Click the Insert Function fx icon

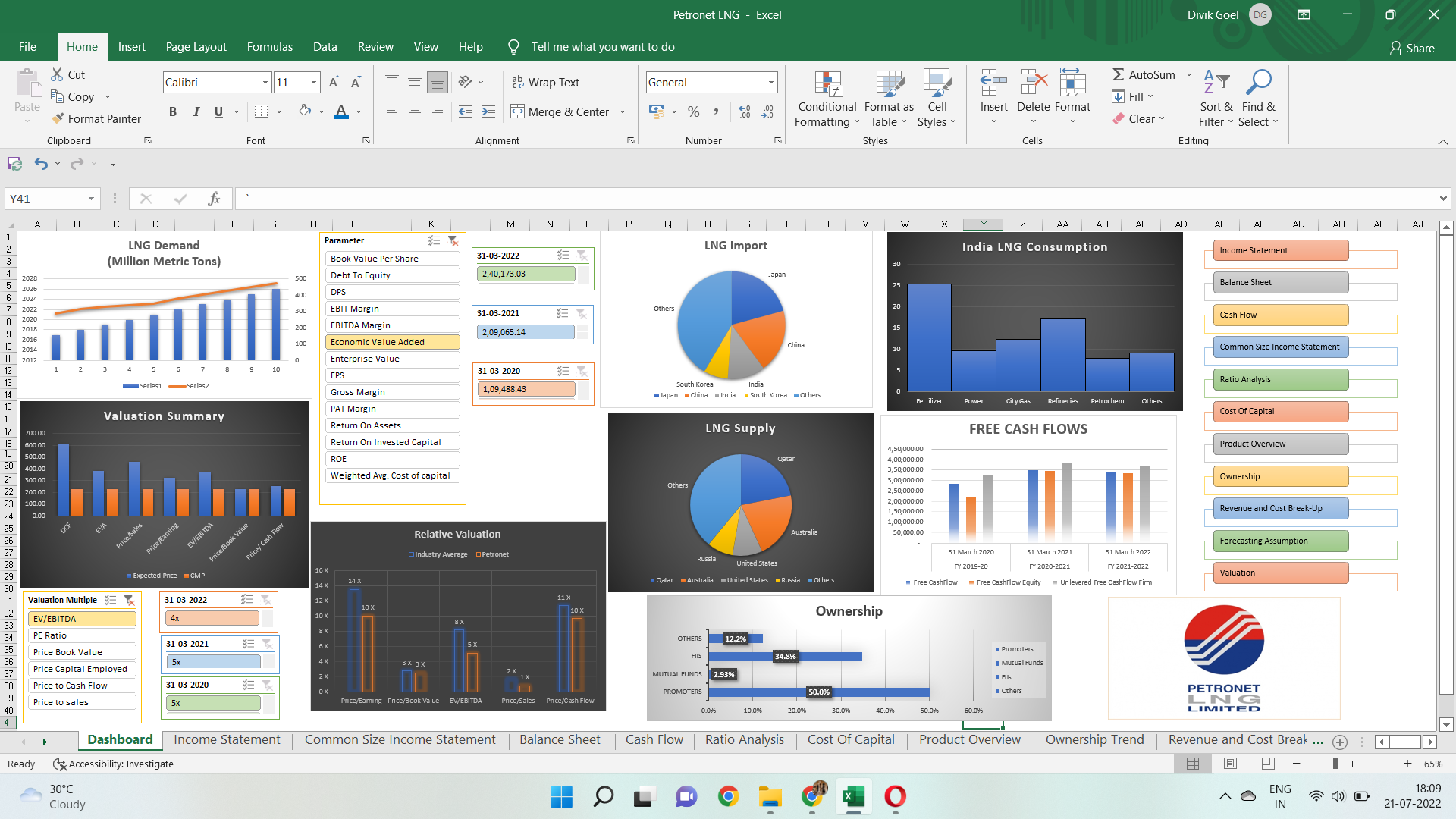point(214,199)
